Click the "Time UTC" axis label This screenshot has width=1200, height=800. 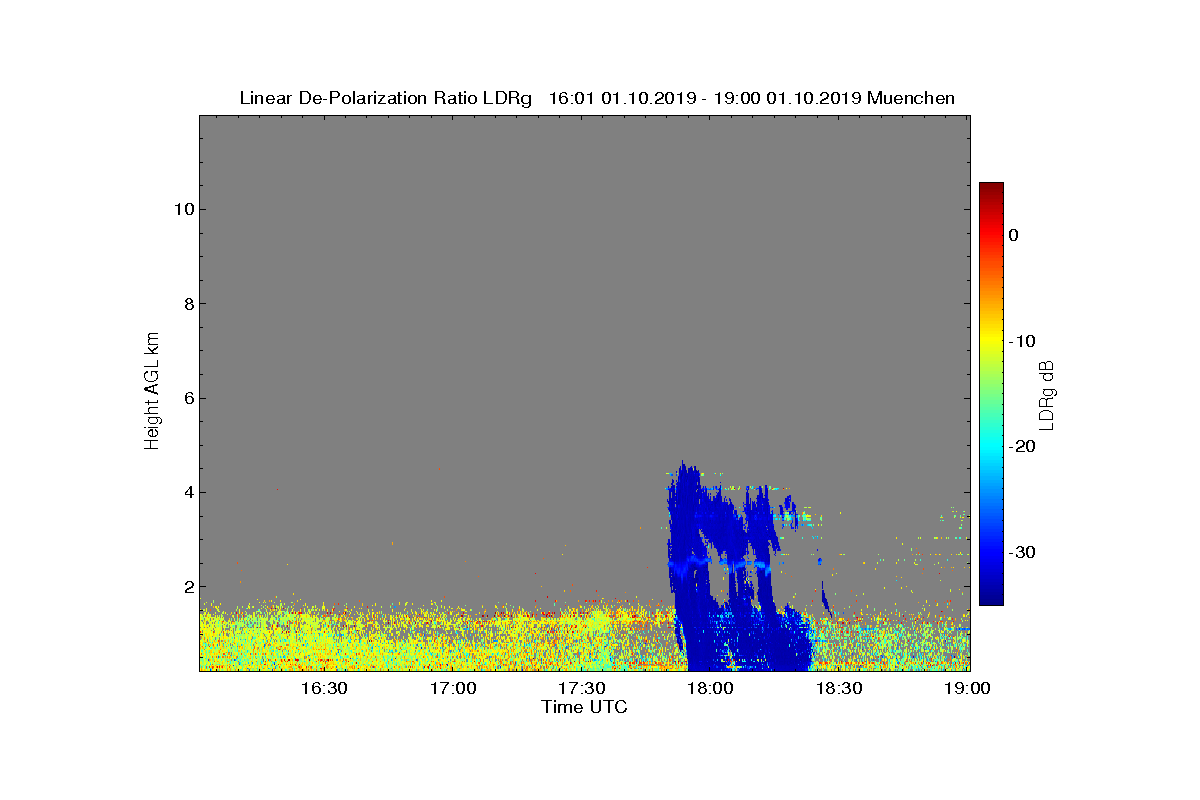[584, 707]
